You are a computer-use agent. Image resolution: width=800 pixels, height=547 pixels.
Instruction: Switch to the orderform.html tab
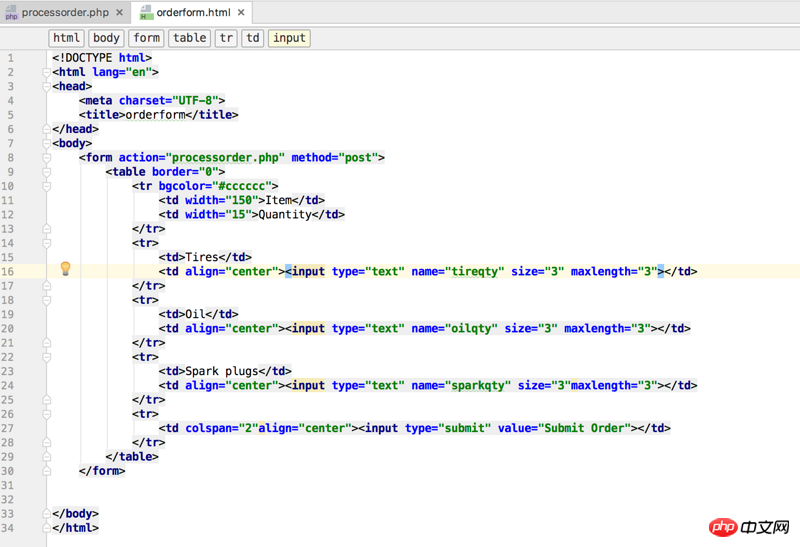[193, 12]
